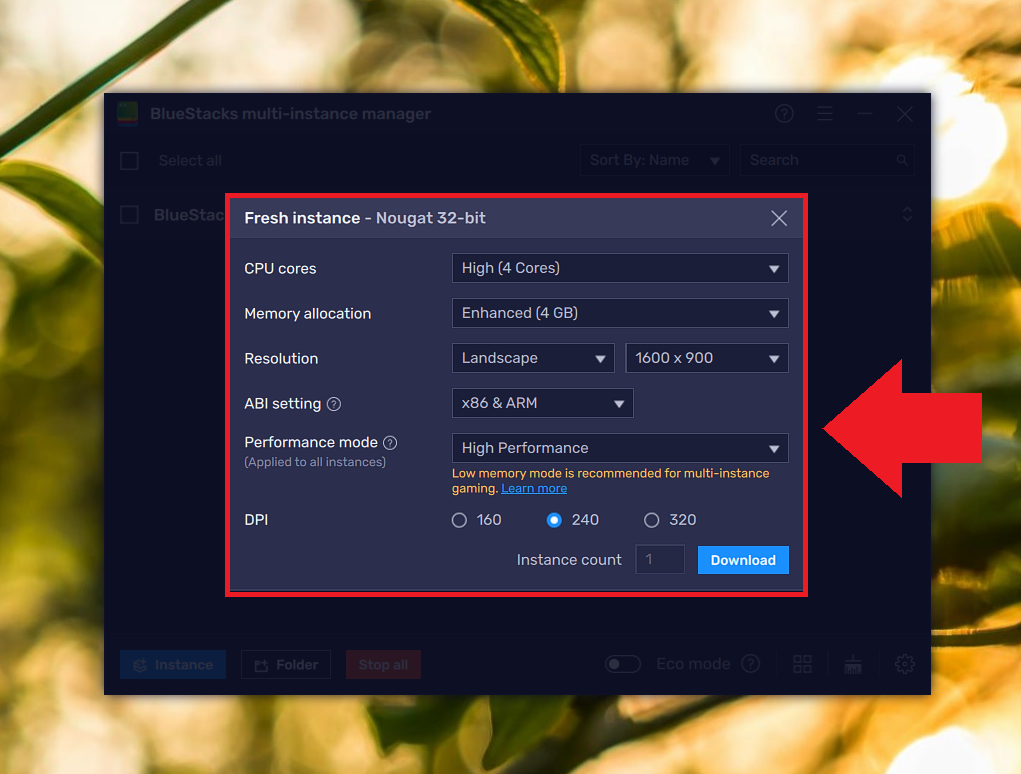Image resolution: width=1021 pixels, height=774 pixels.
Task: Click the search magnifier icon
Action: click(x=902, y=160)
